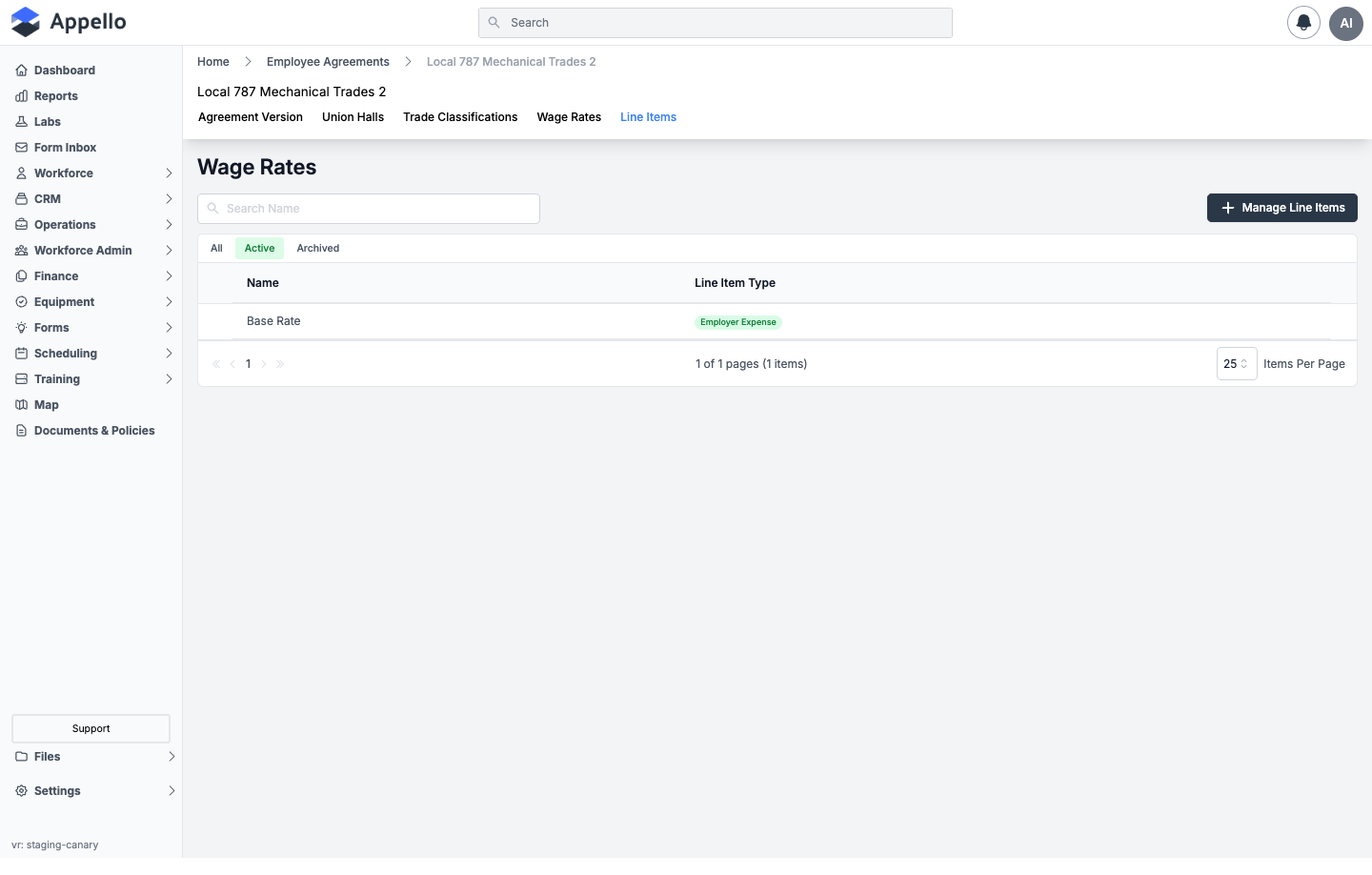
Task: Show Archived line items filter
Action: click(x=318, y=249)
